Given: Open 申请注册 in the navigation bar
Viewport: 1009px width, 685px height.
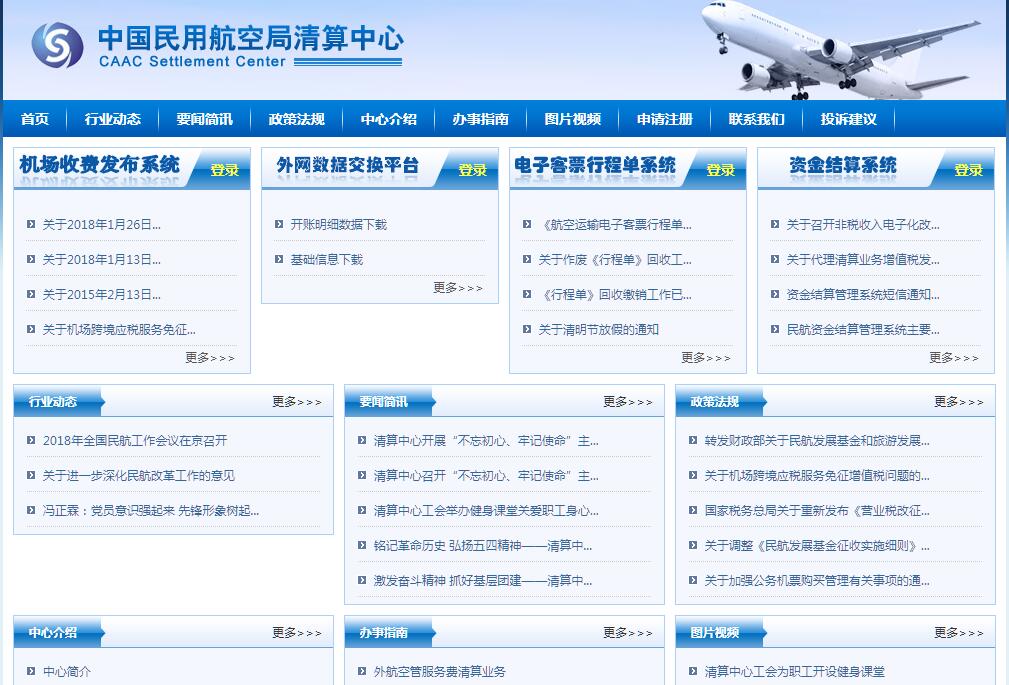Looking at the screenshot, I should 664,119.
